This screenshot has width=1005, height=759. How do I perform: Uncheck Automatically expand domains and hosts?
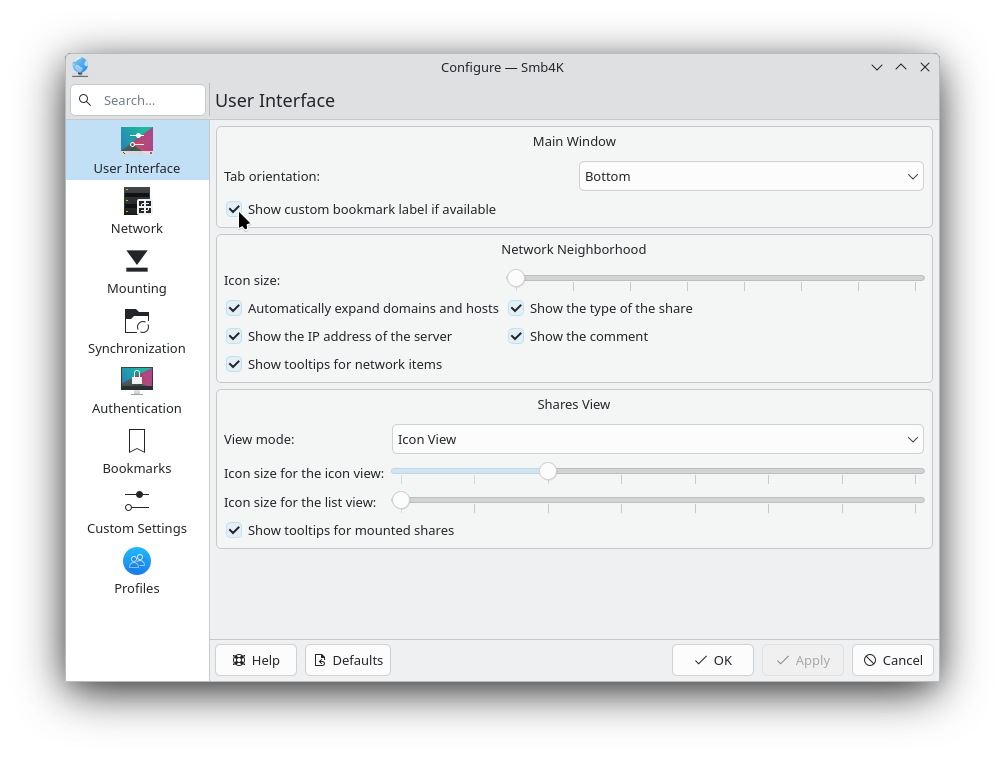point(234,308)
